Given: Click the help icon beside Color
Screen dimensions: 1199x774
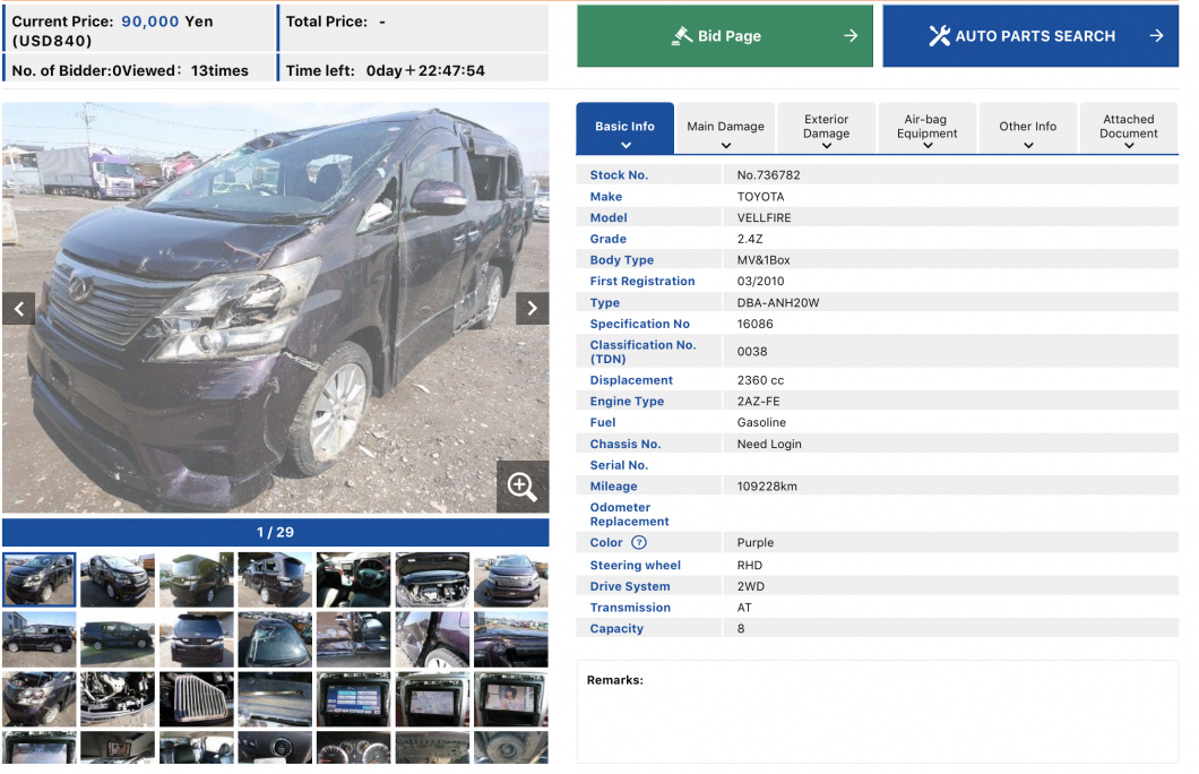Looking at the screenshot, I should point(639,543).
